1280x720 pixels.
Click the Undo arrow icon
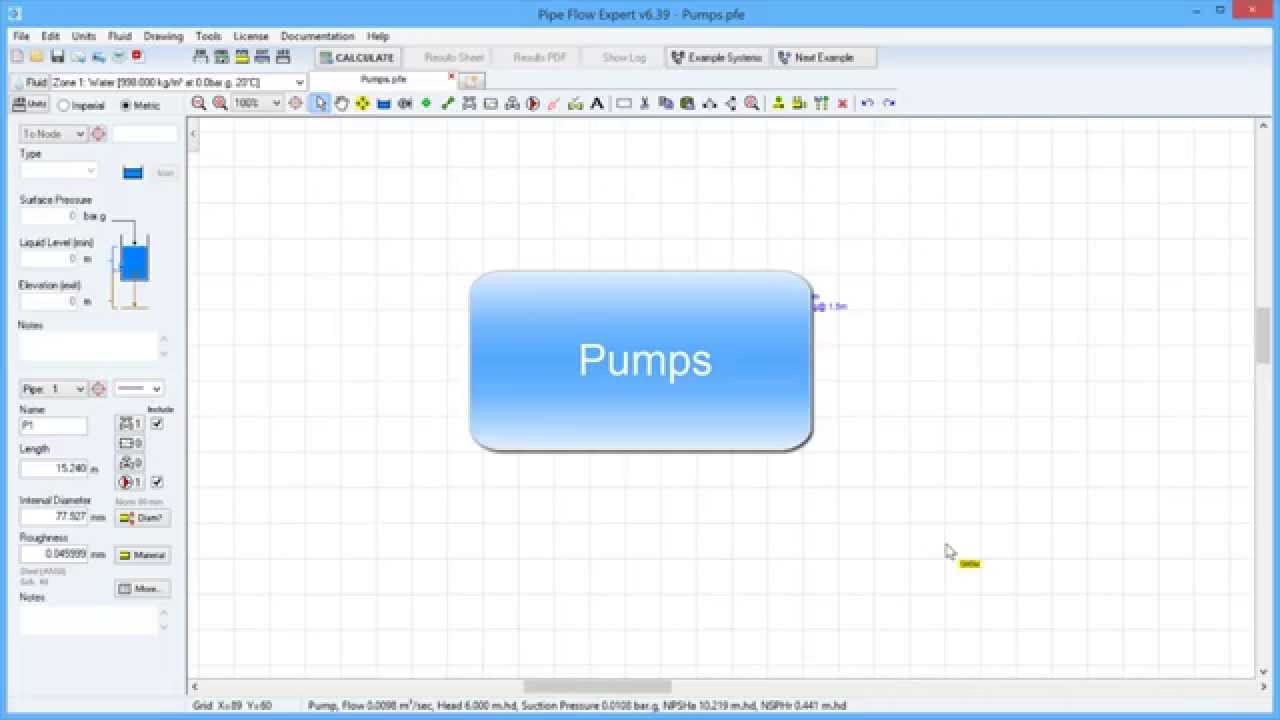(867, 103)
